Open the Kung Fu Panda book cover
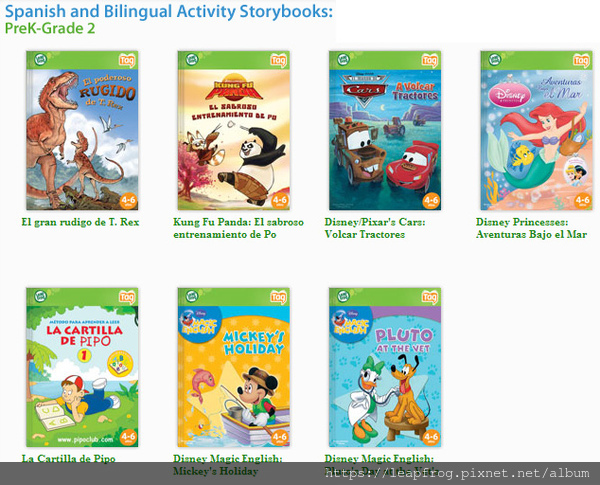The image size is (600, 485). [233, 131]
